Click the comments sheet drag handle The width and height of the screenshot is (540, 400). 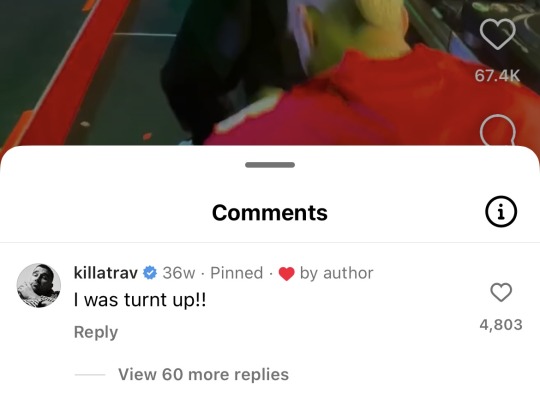270,165
